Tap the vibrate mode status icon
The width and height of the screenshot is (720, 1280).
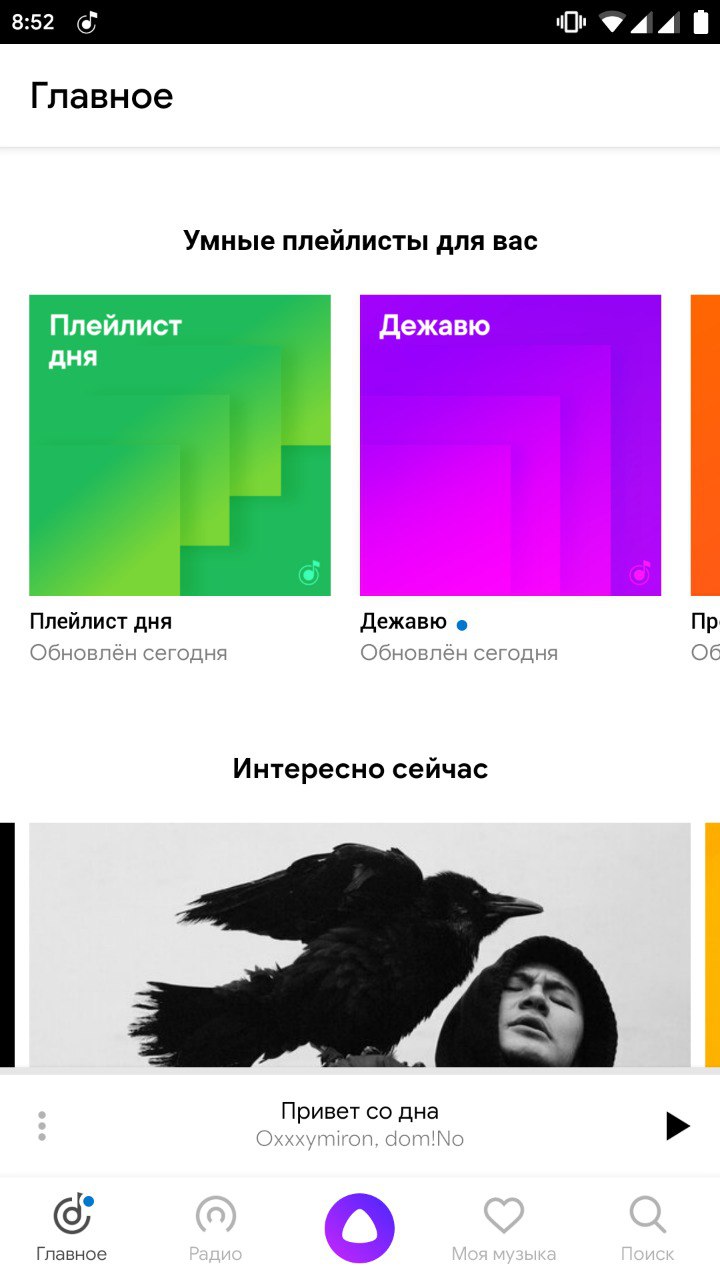point(571,22)
